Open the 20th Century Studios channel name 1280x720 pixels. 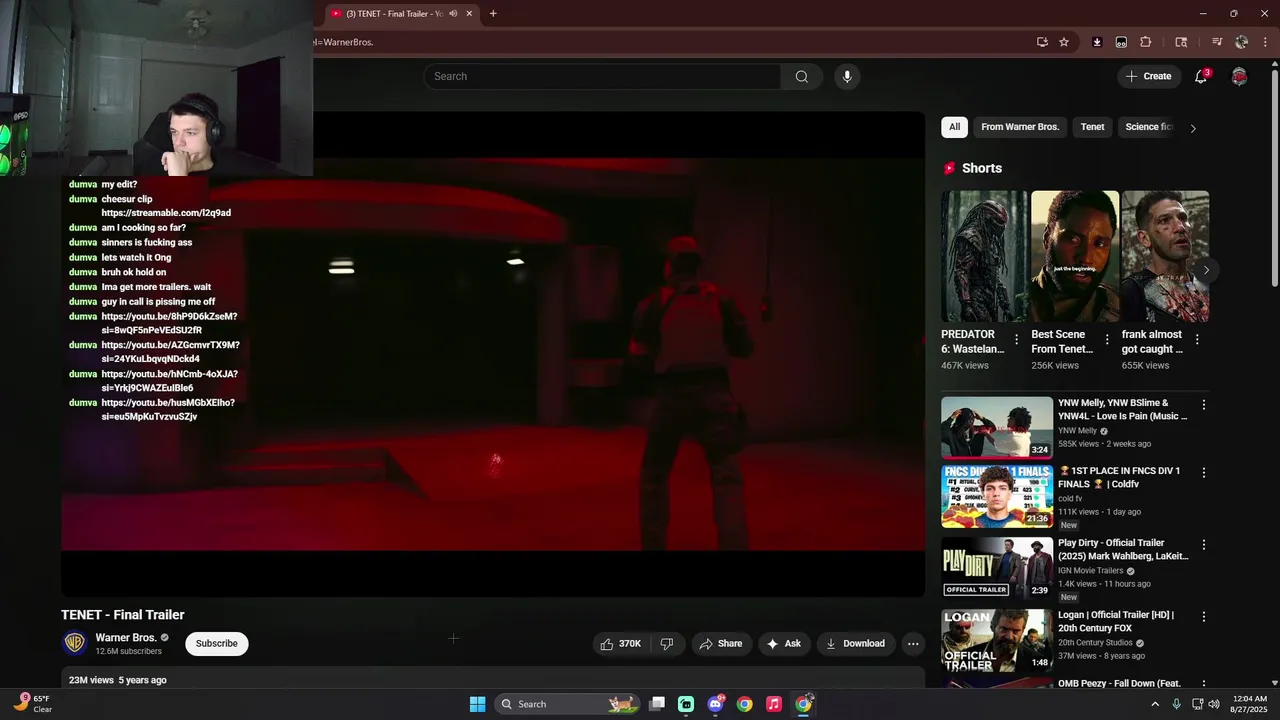pyautogui.click(x=1095, y=643)
